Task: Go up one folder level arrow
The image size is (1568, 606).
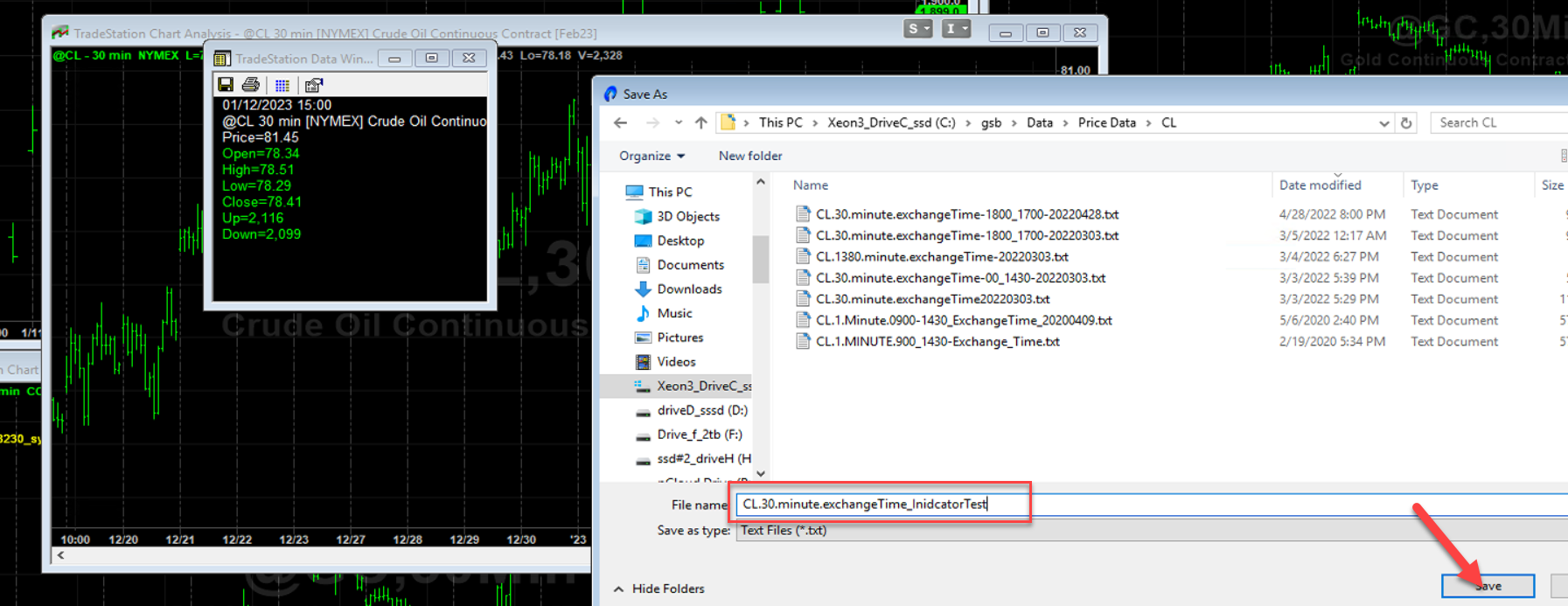Action: [700, 122]
